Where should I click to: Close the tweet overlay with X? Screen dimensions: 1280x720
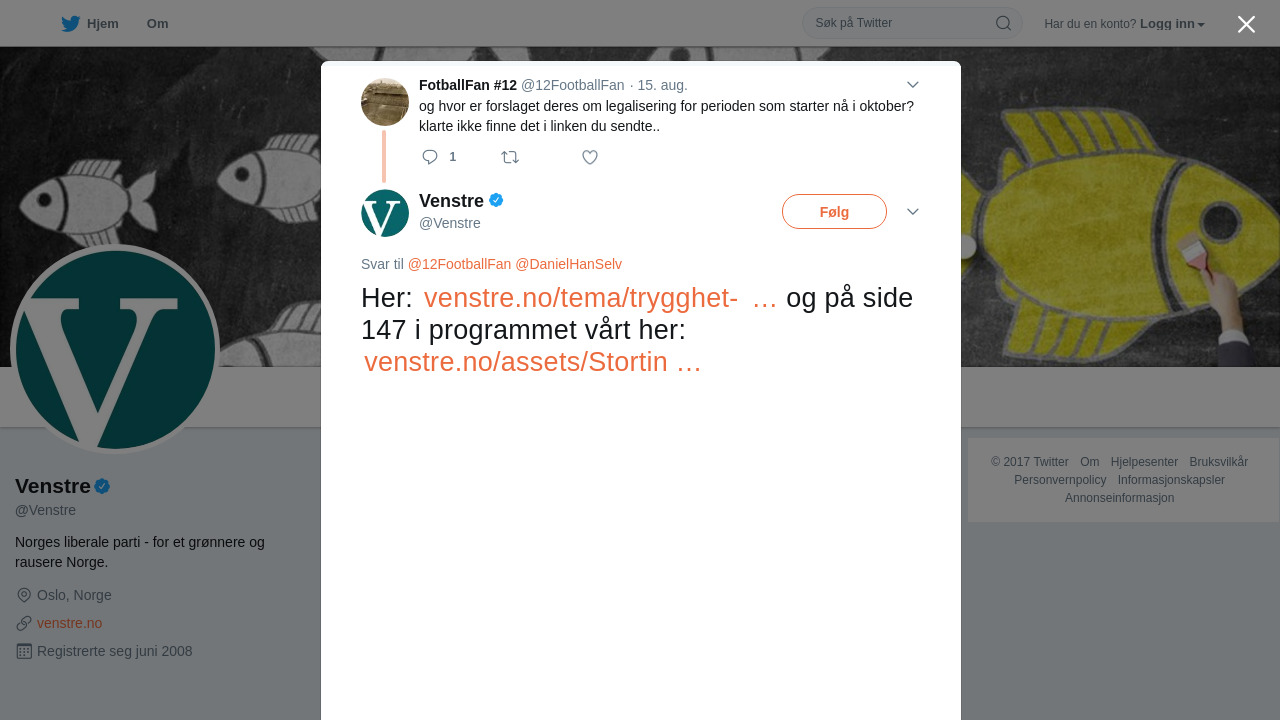click(1246, 24)
